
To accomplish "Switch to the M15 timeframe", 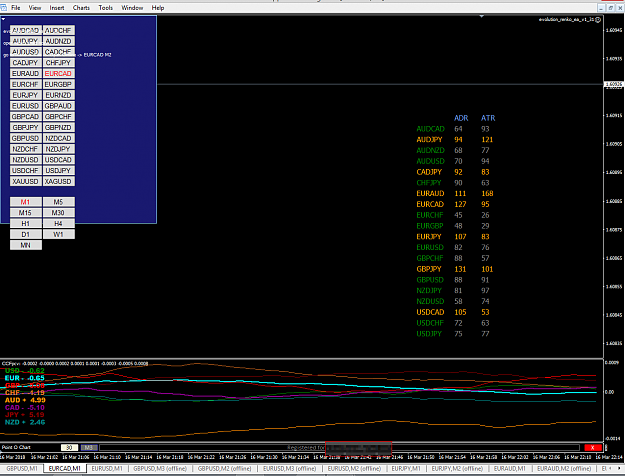I will (x=26, y=213).
